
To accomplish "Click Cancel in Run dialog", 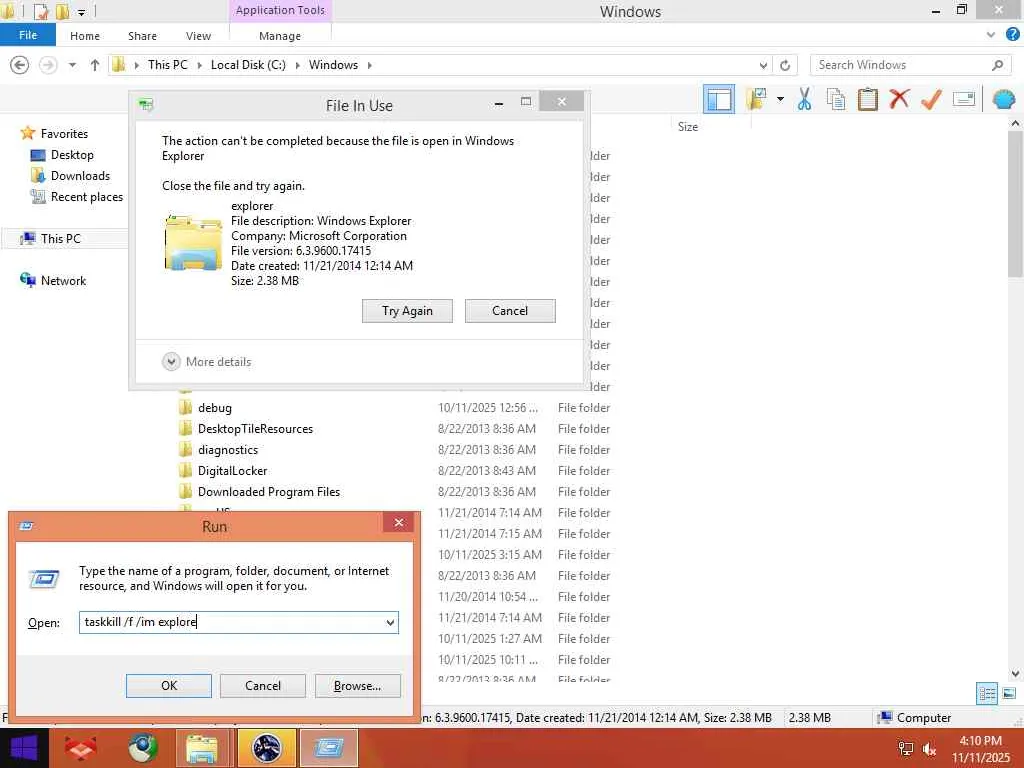I will (x=263, y=686).
